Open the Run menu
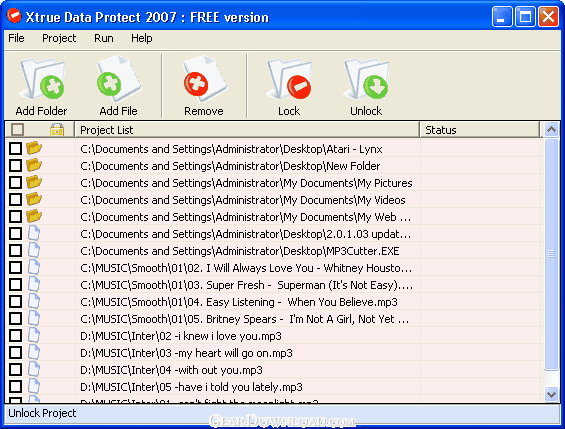565x429 pixels. pos(104,38)
